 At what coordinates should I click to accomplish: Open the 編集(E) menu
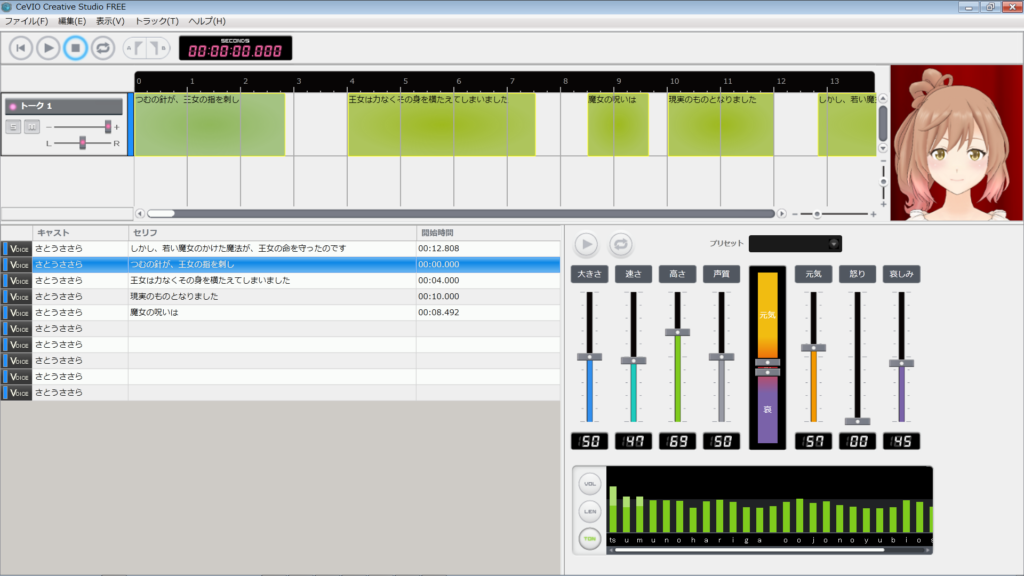click(72, 21)
